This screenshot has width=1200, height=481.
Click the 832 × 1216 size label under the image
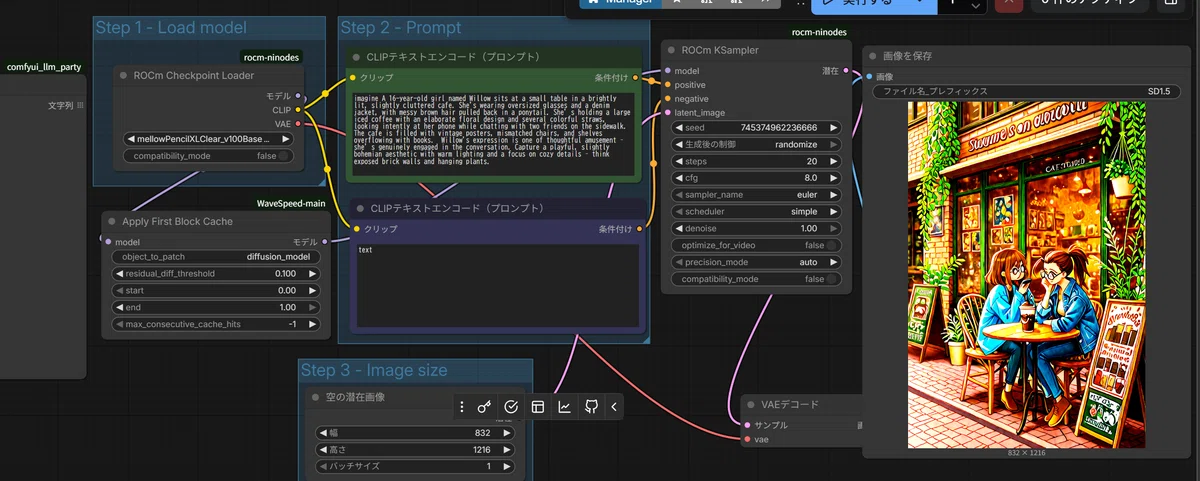coord(1025,453)
